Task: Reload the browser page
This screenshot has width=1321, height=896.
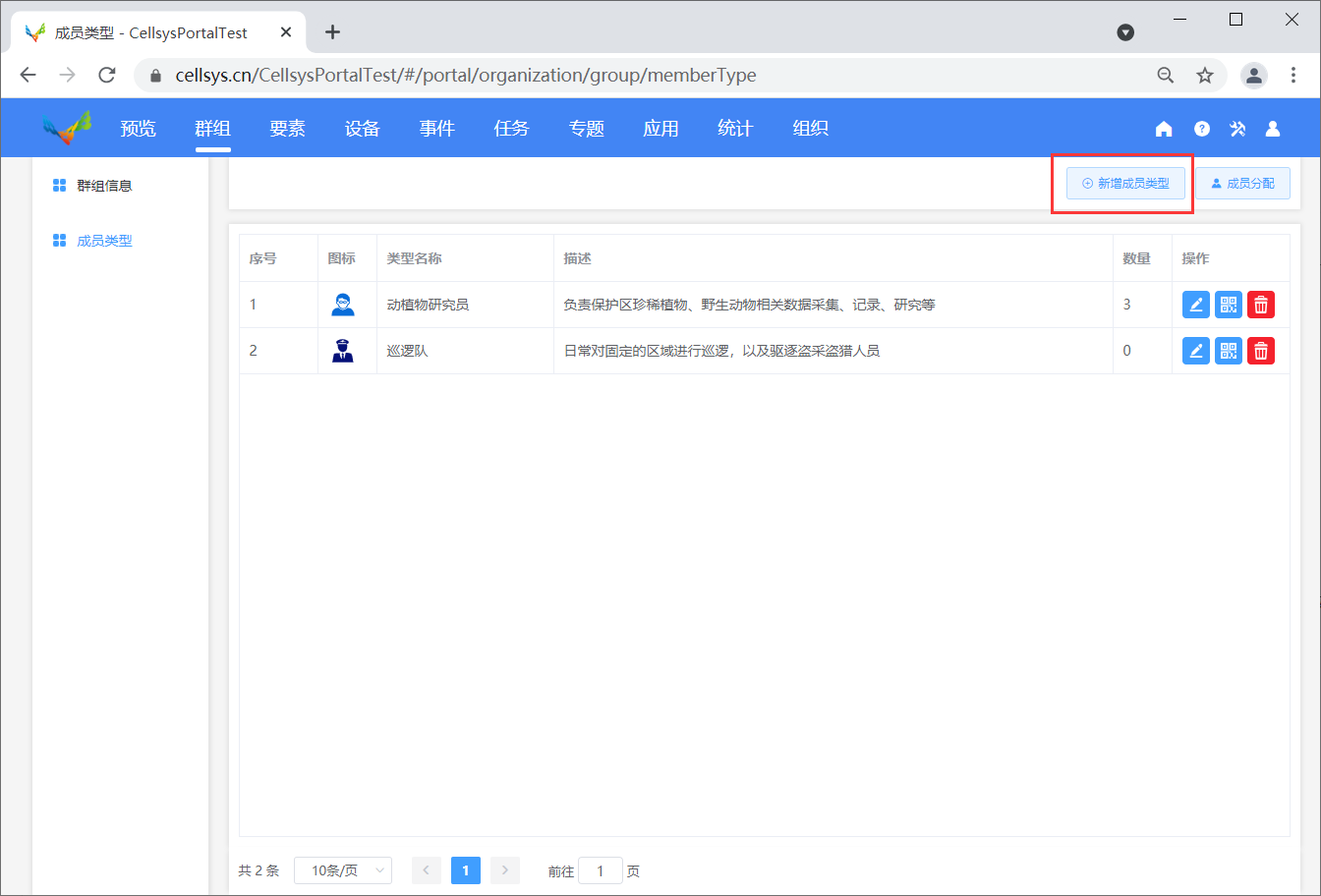Action: point(107,75)
